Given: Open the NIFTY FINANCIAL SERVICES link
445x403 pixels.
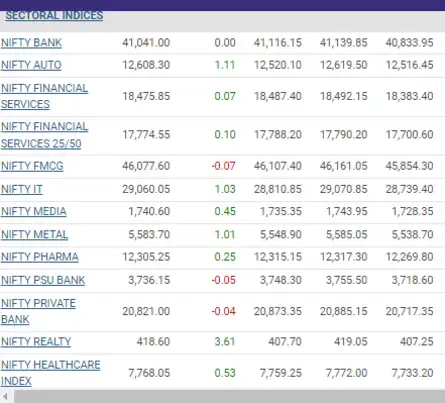Looking at the screenshot, I should (44, 96).
